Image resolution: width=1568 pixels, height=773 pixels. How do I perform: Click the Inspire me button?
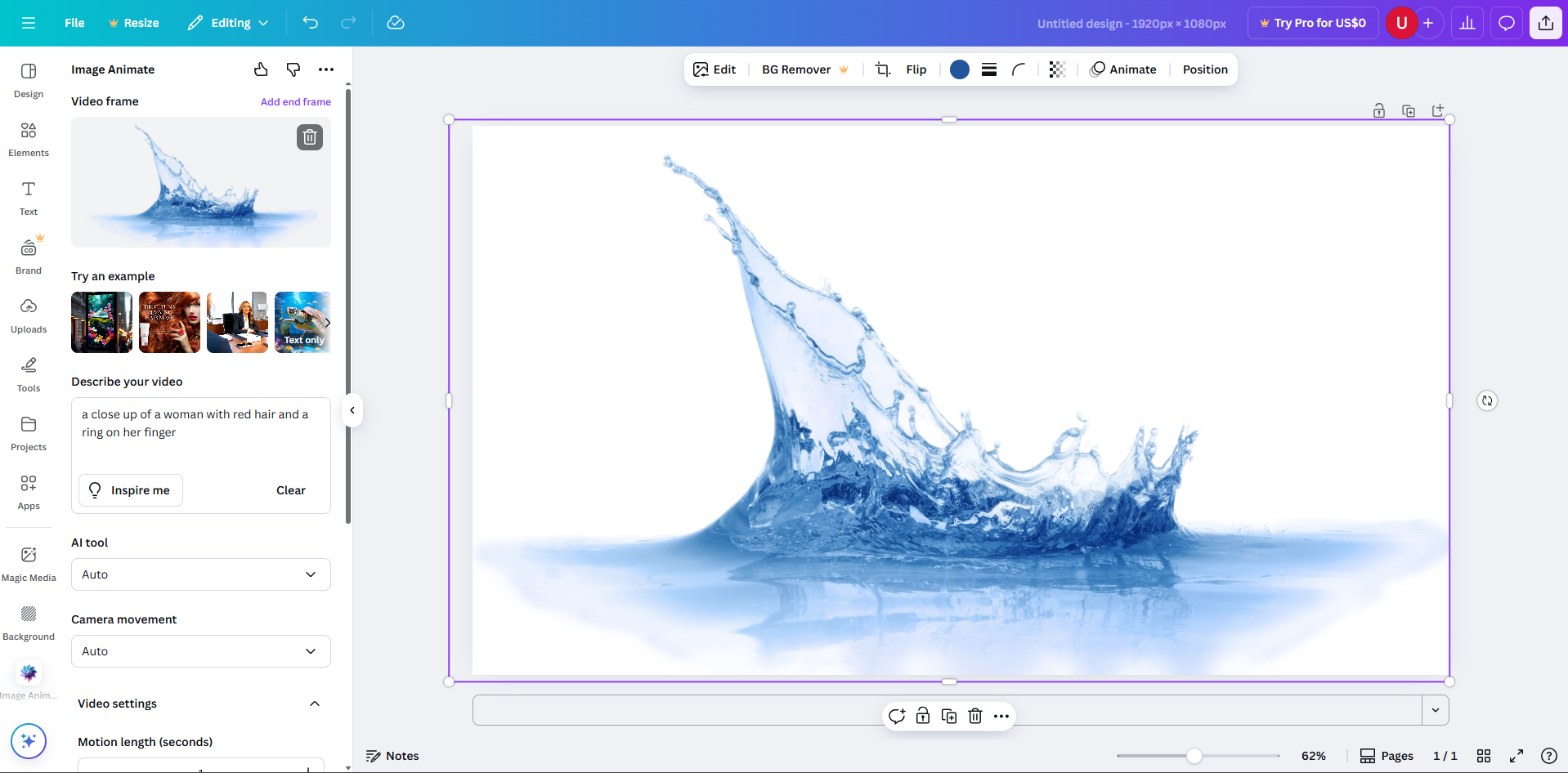(131, 490)
